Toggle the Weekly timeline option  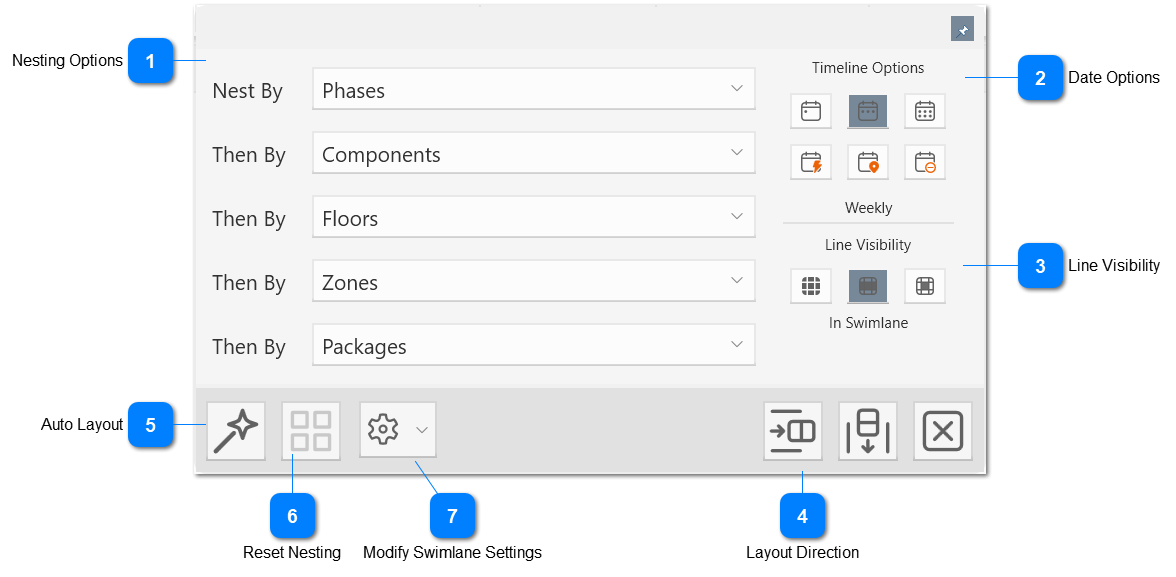tap(867, 111)
